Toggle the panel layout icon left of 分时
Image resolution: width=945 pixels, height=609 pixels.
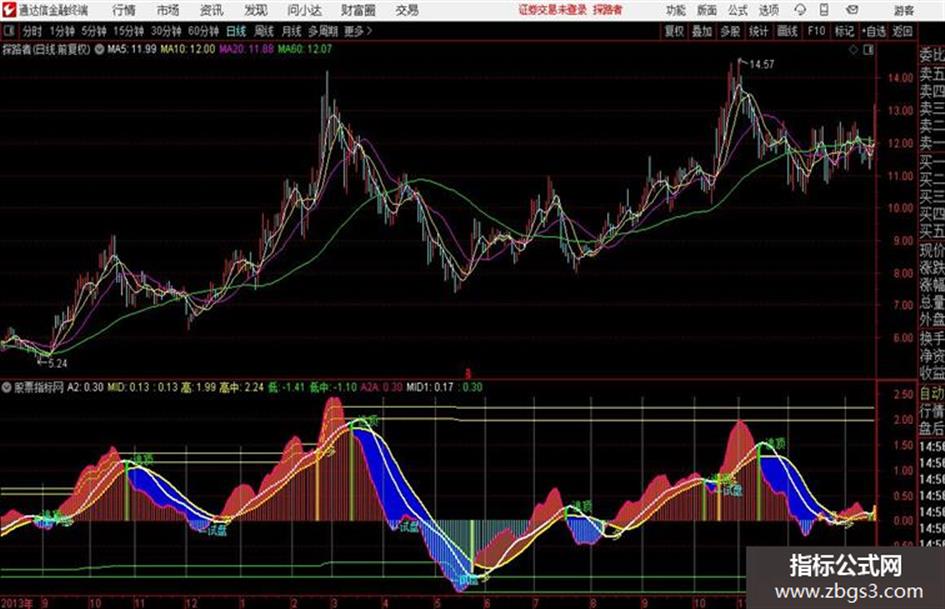[9, 31]
